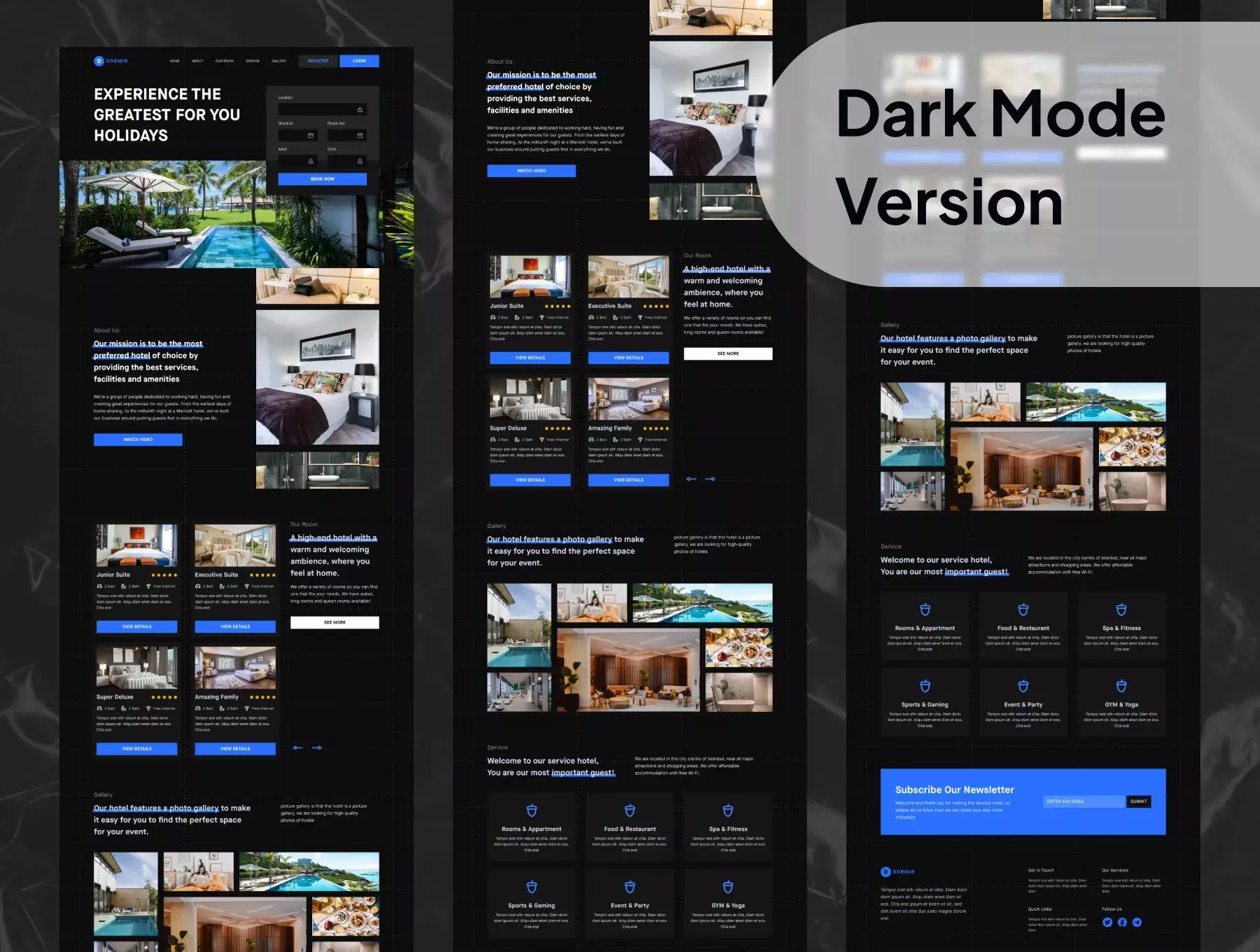Viewport: 1260px width, 952px height.
Task: Click the Check In calendar icon
Action: click(x=311, y=135)
